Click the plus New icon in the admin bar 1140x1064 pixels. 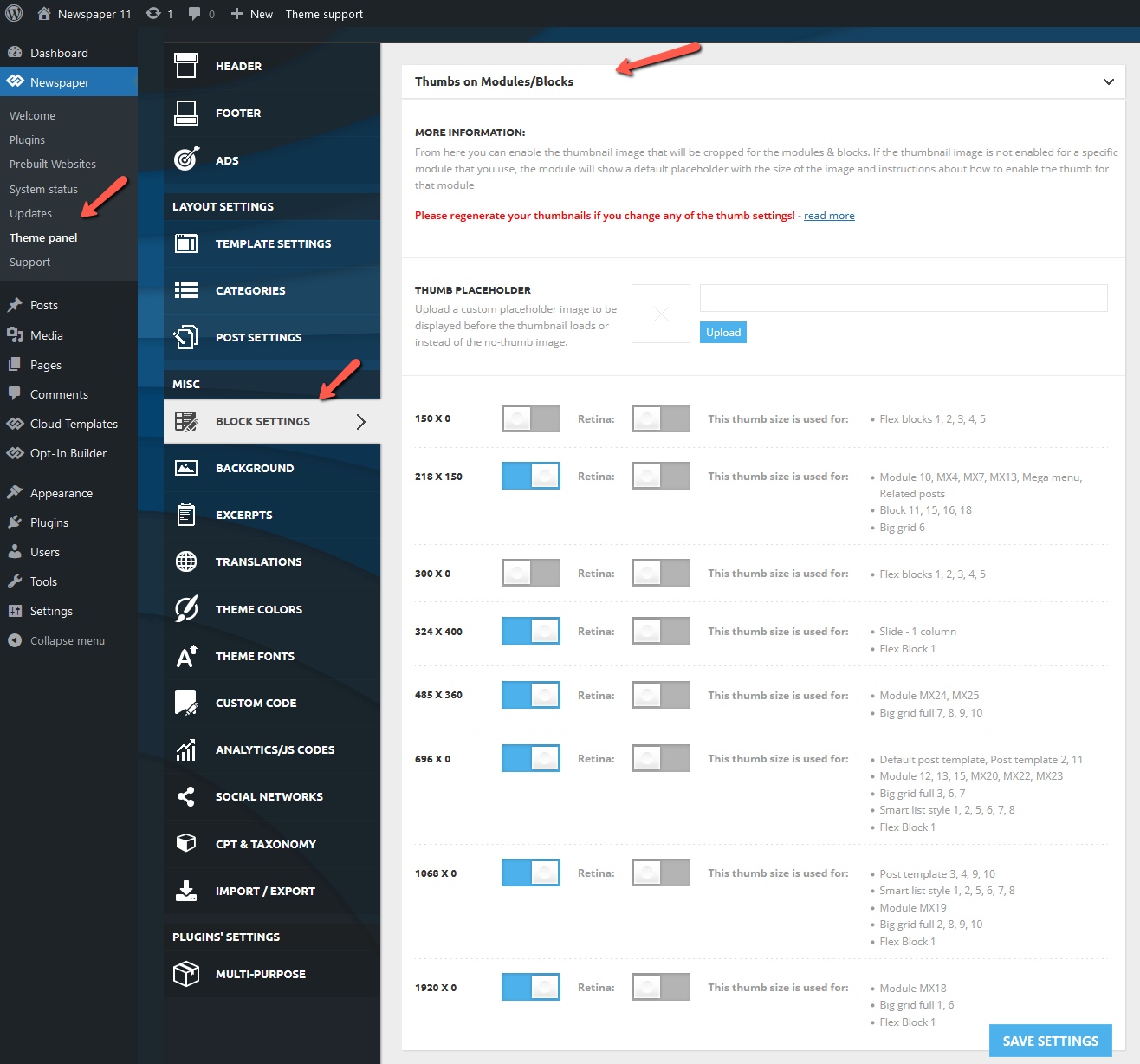[x=236, y=14]
